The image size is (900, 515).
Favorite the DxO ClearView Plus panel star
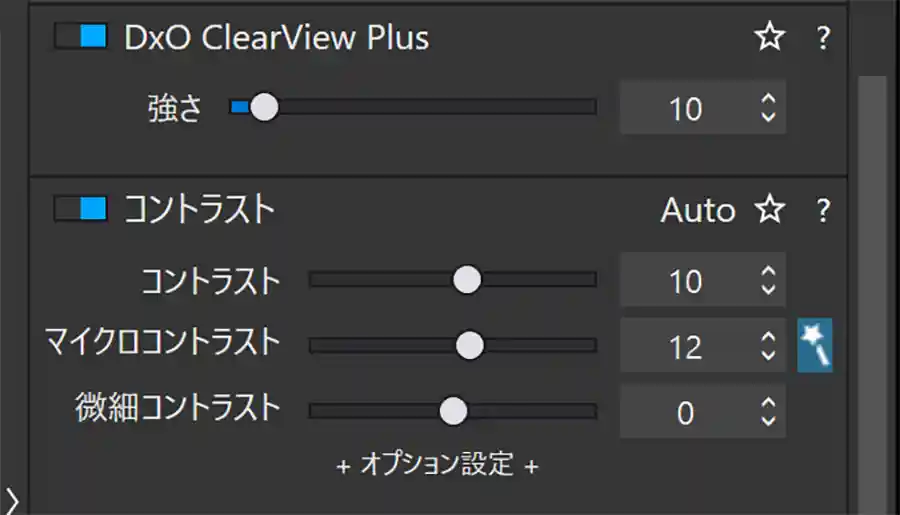(x=768, y=38)
